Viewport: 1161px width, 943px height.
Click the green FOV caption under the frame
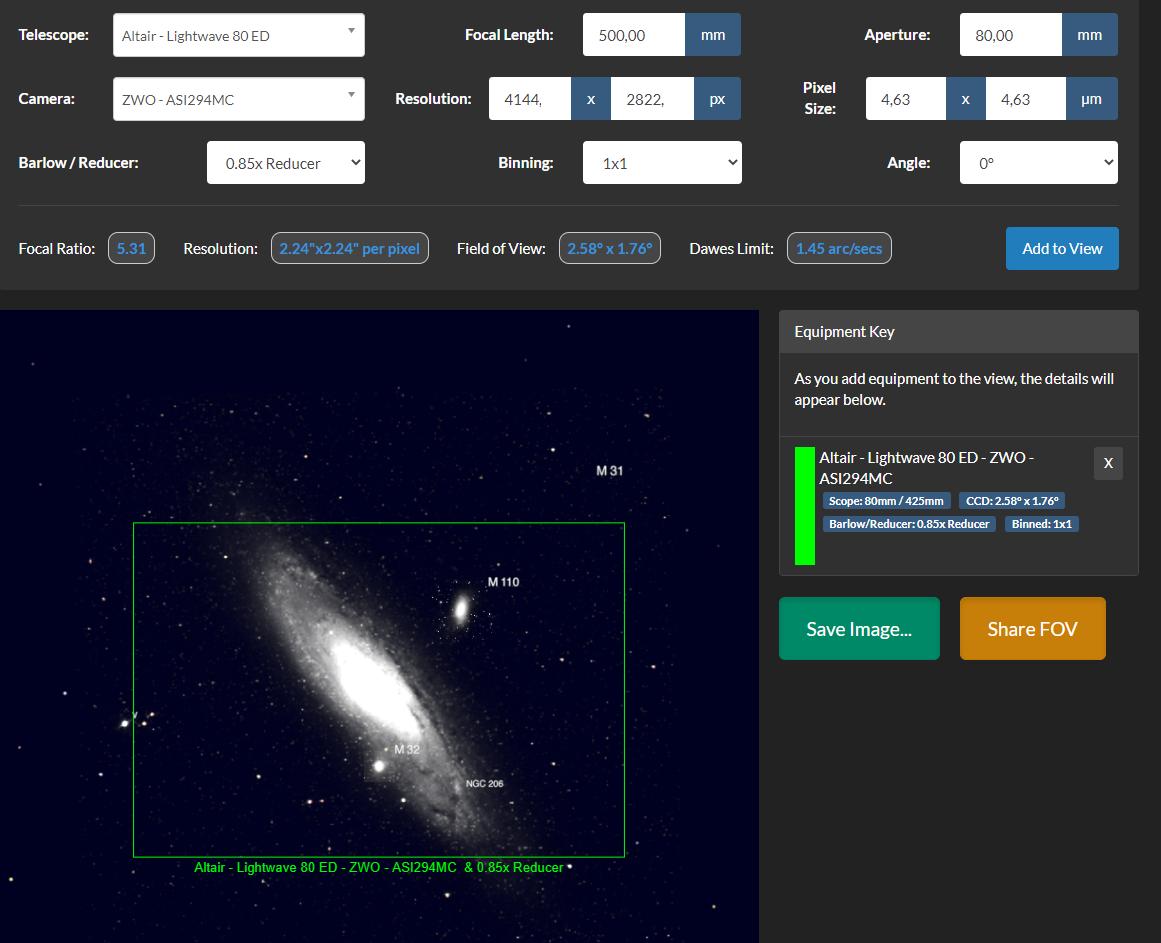pos(378,868)
